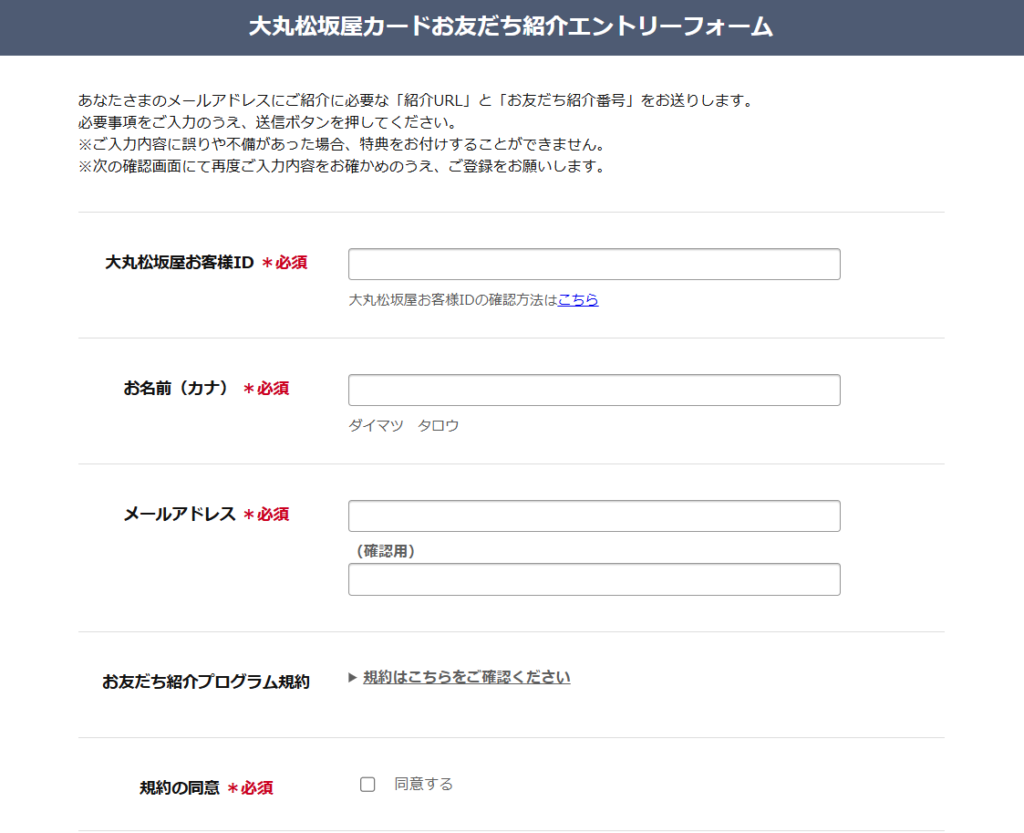Screen dimensions: 1024x833
Task: Click the お名前（カナ） label
Action: 176,388
